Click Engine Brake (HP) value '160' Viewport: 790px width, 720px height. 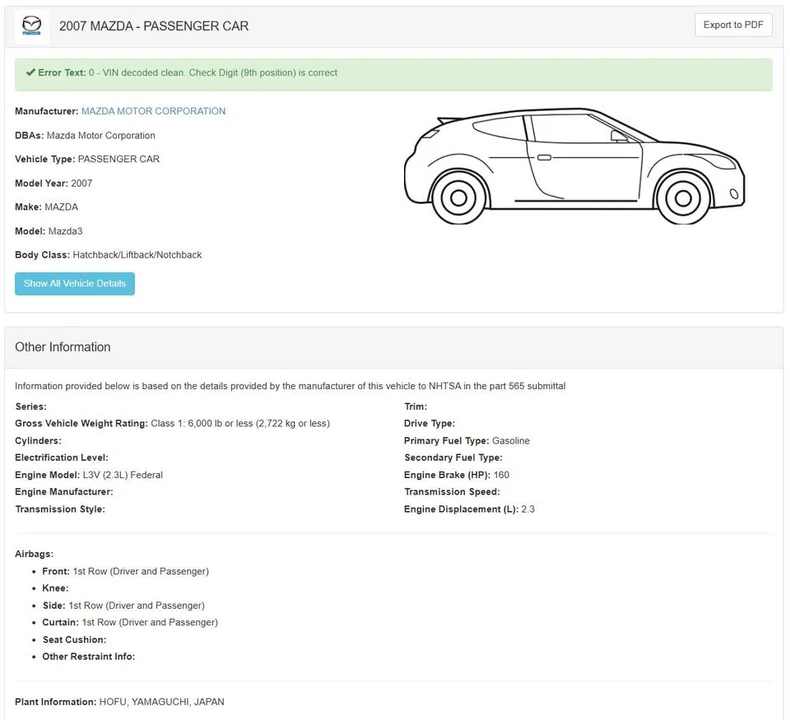[x=501, y=475]
